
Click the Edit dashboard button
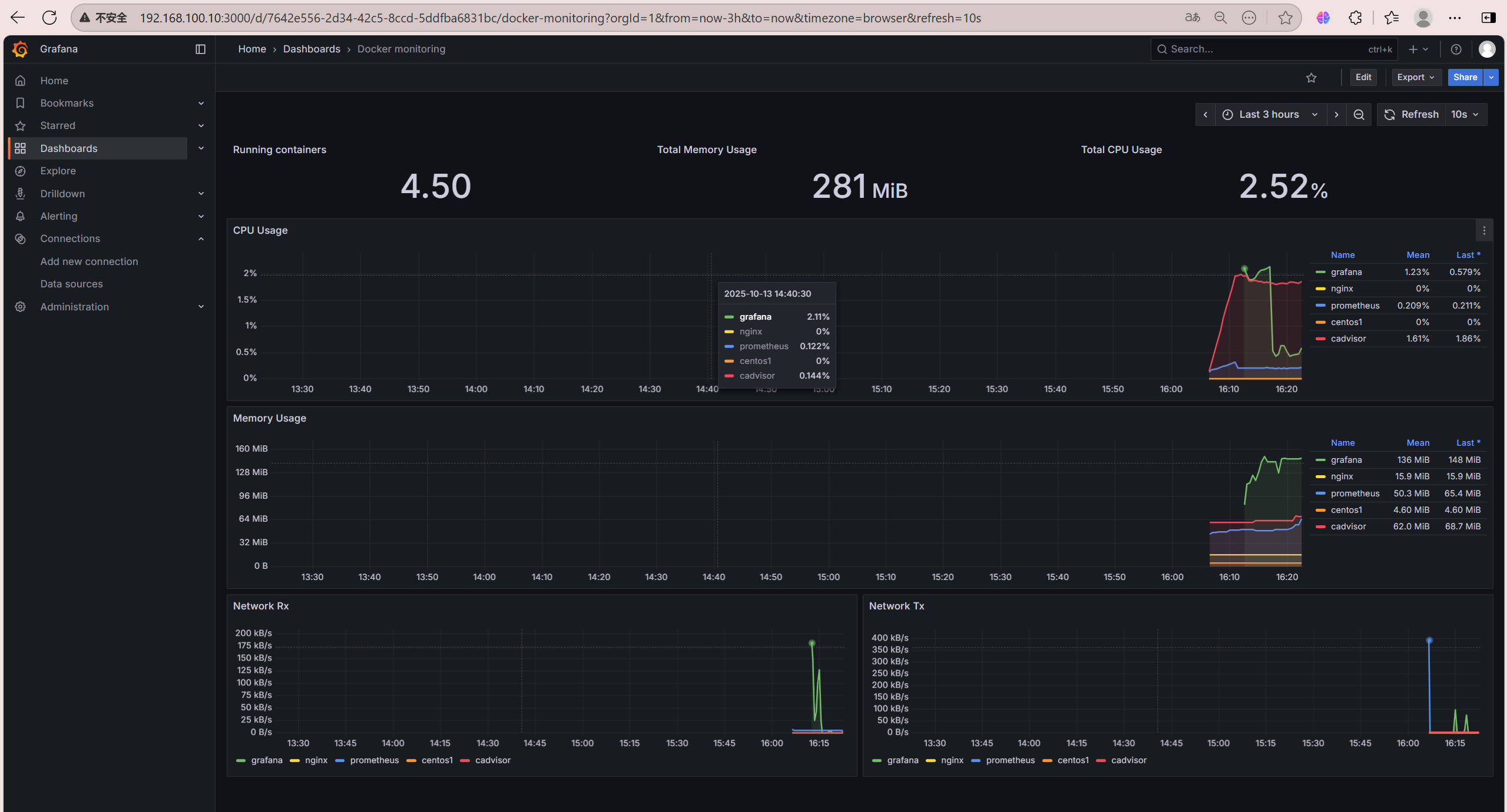(x=1363, y=78)
